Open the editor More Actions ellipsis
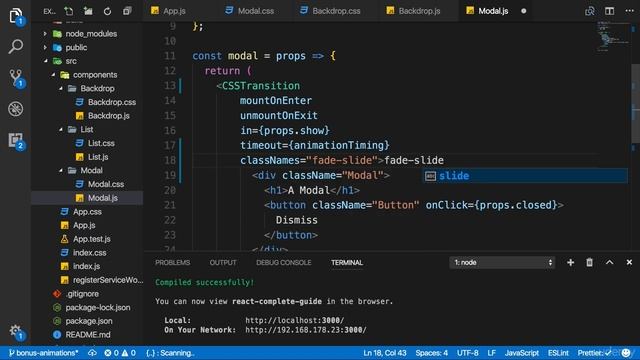The image size is (640, 360). click(x=629, y=11)
